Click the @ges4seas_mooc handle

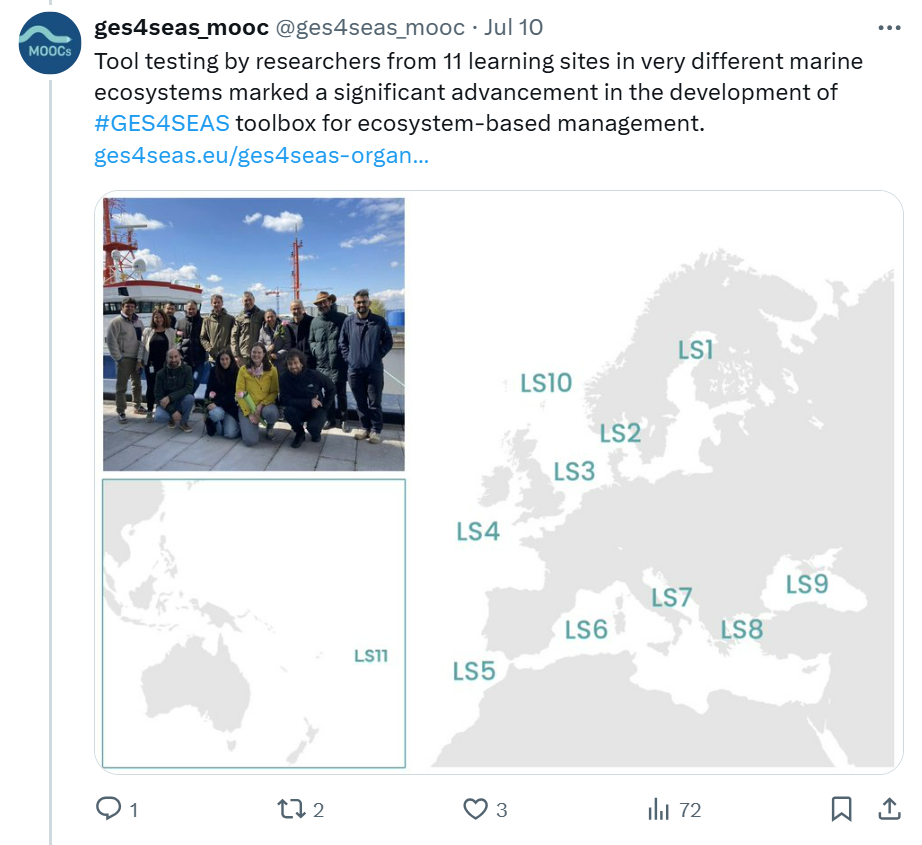pos(370,28)
